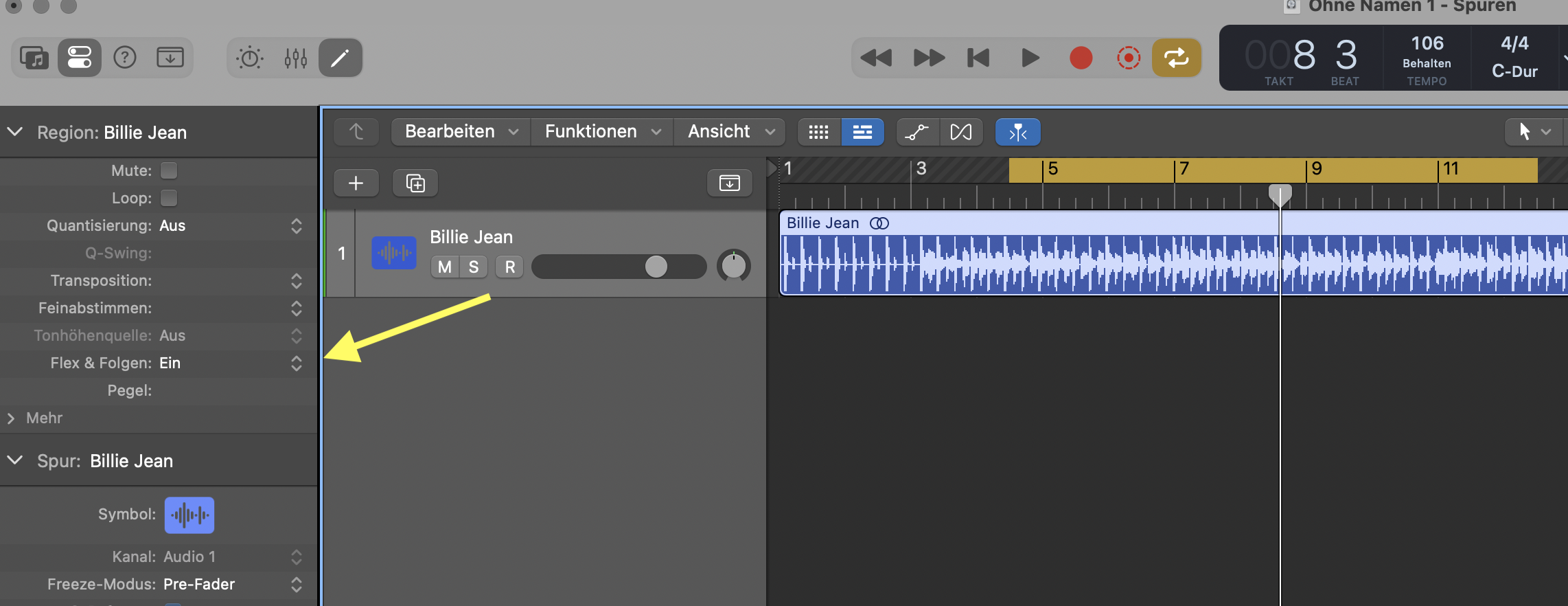Mute the Billie Jean track
The image size is (1568, 606).
click(445, 267)
